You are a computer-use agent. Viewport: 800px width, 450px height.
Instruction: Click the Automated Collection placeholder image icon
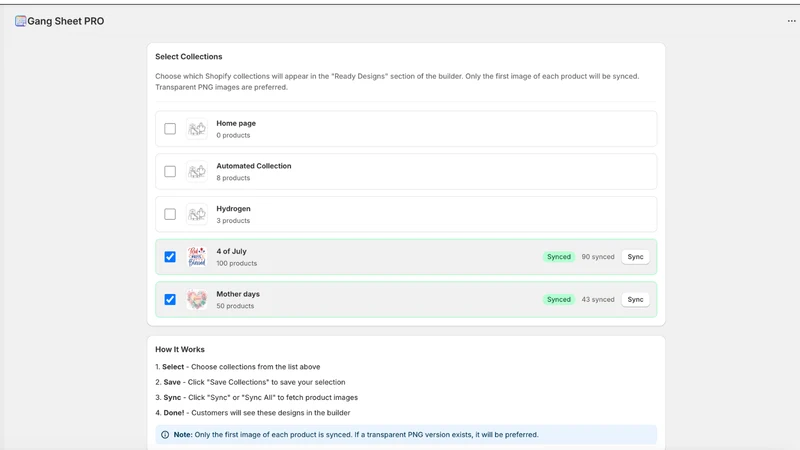(196, 171)
